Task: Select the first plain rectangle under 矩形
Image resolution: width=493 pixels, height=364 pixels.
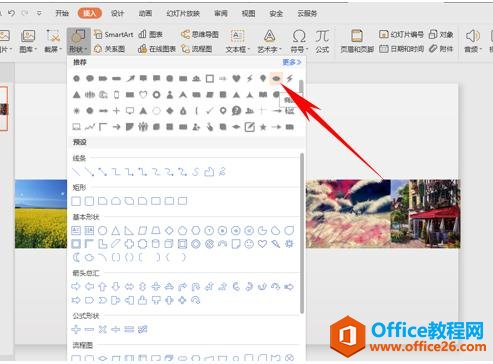Action: tap(76, 201)
